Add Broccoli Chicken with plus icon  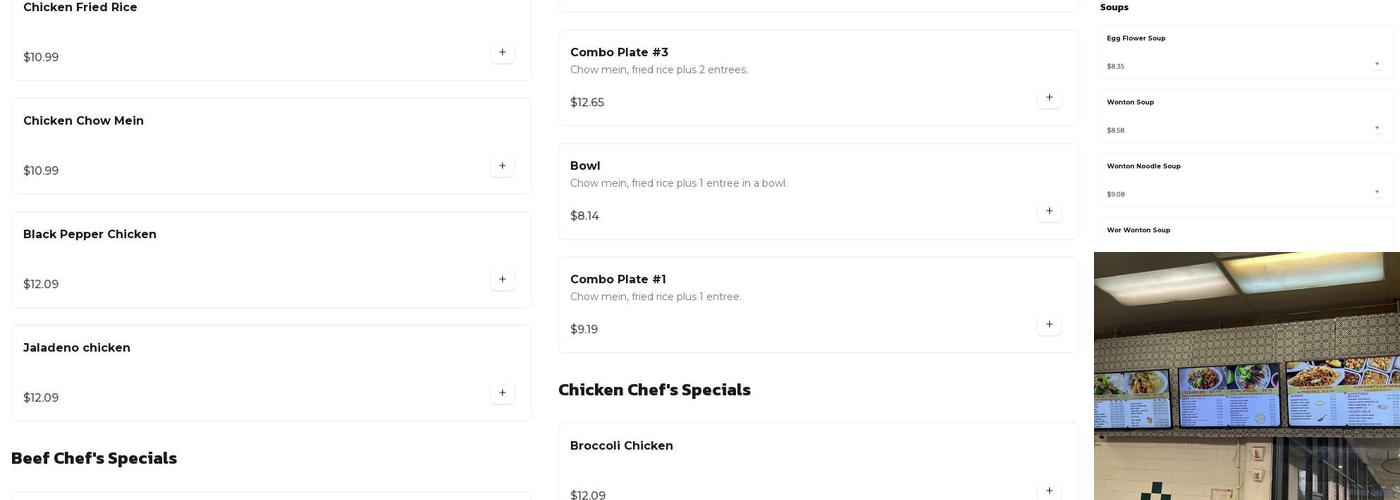pos(1049,491)
